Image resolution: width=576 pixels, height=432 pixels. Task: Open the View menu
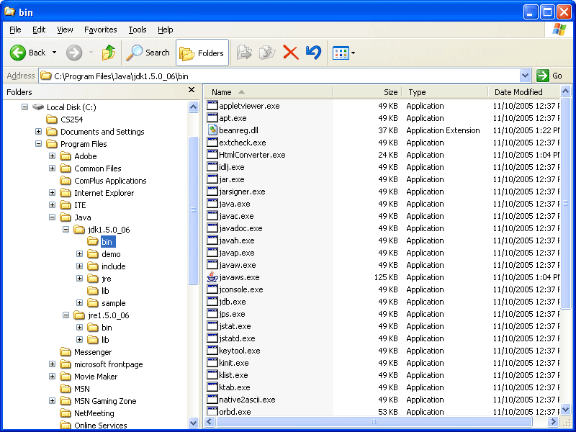pyautogui.click(x=65, y=30)
